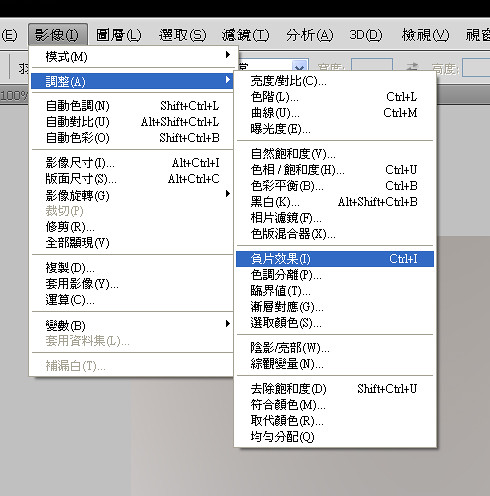This screenshot has height=496, width=490.
Task: Apply 均勻分配(Q) equalize
Action: click(335, 437)
